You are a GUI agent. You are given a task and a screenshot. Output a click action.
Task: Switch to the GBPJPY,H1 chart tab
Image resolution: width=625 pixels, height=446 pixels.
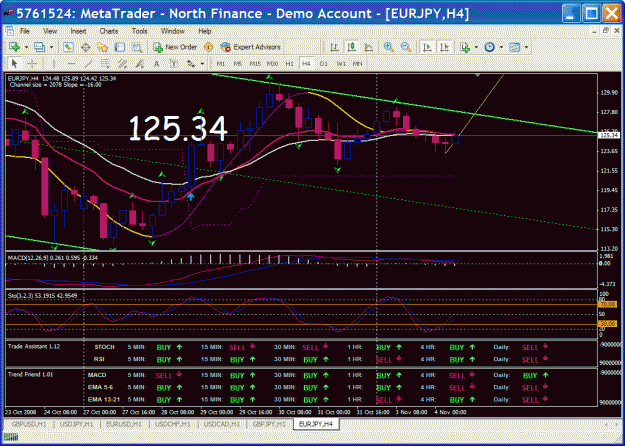tap(270, 424)
